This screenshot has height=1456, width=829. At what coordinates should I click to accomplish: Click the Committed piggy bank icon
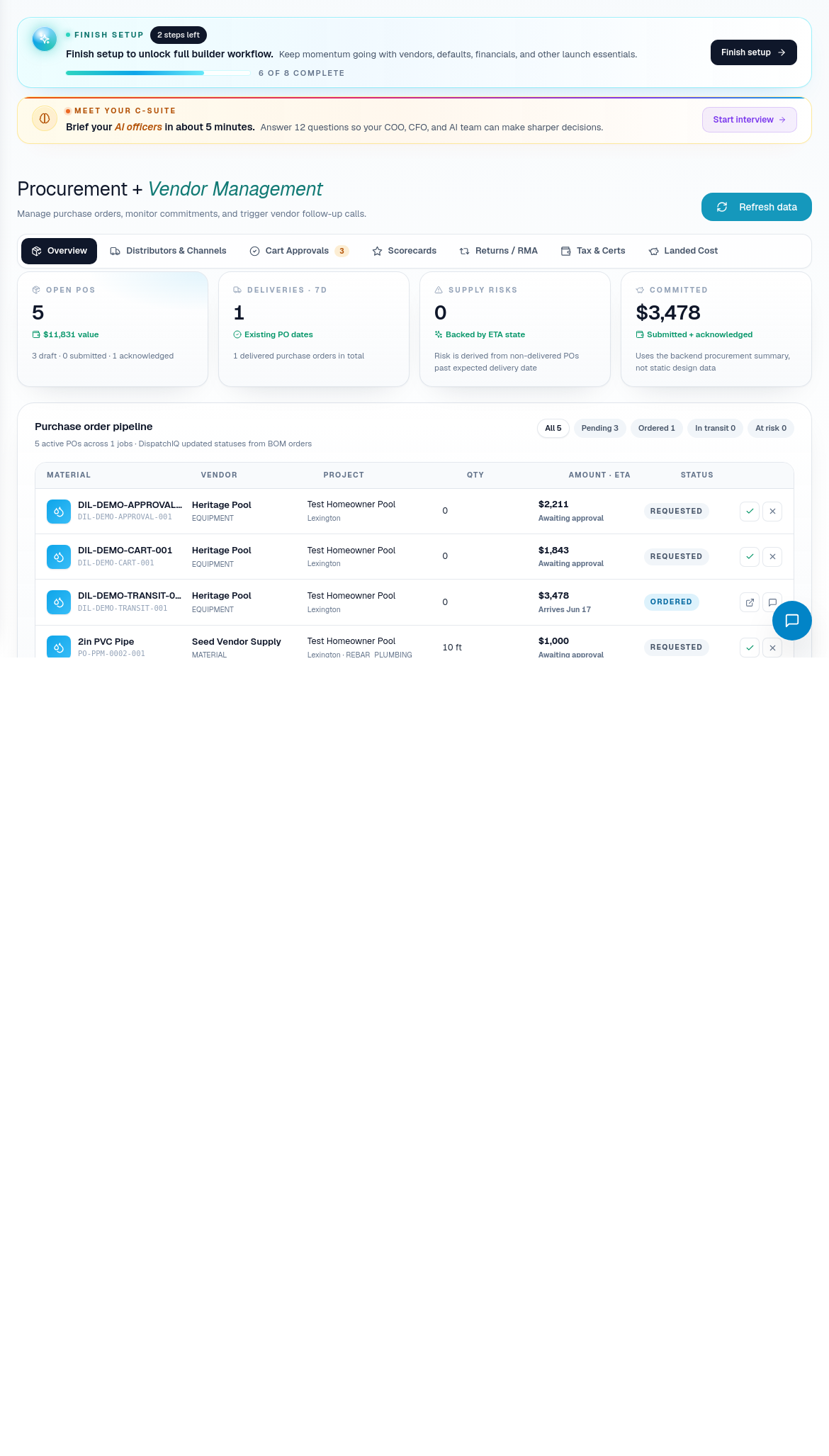(640, 290)
